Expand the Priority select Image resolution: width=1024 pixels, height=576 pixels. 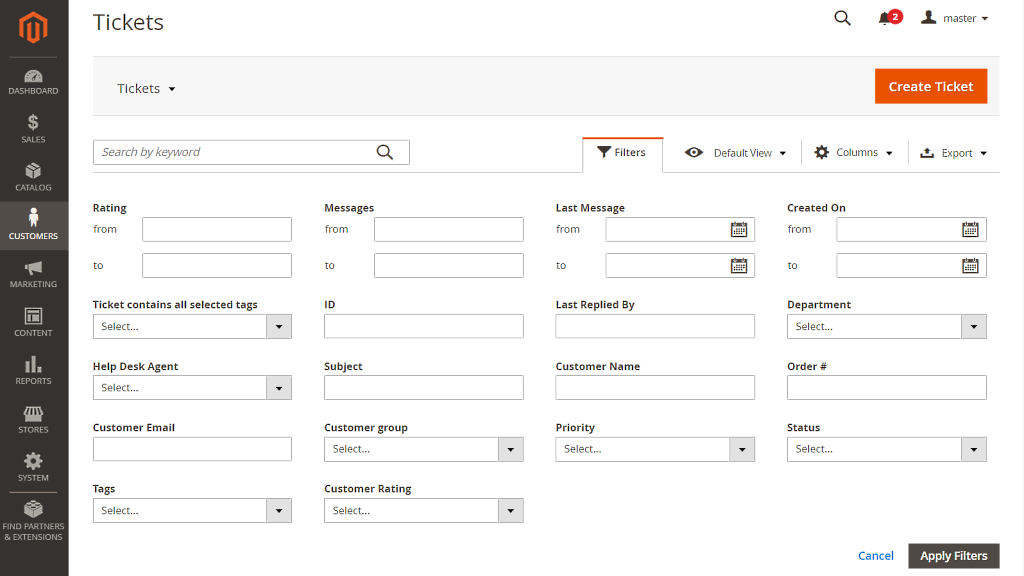click(655, 449)
